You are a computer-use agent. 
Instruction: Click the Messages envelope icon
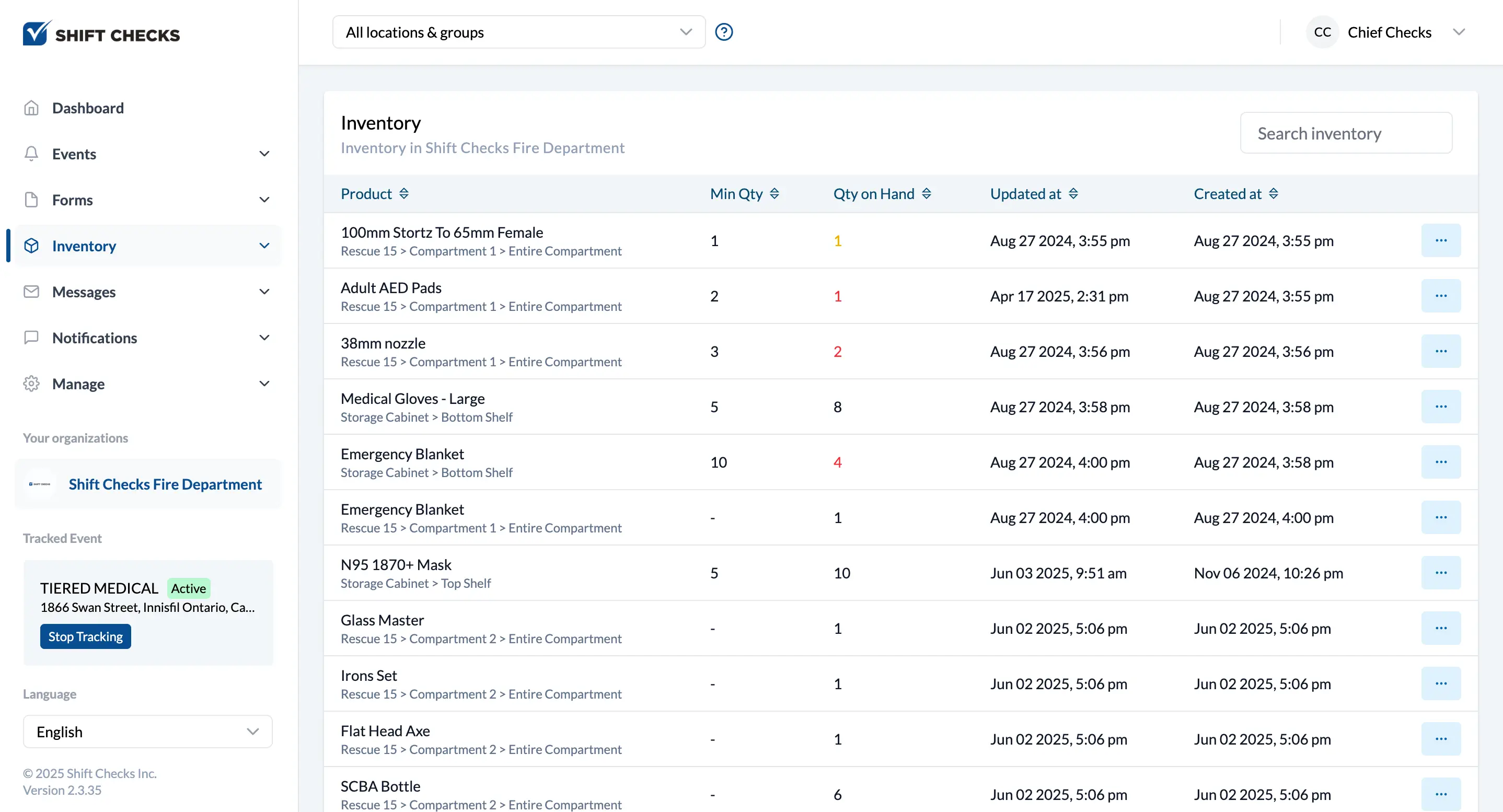pyautogui.click(x=31, y=292)
